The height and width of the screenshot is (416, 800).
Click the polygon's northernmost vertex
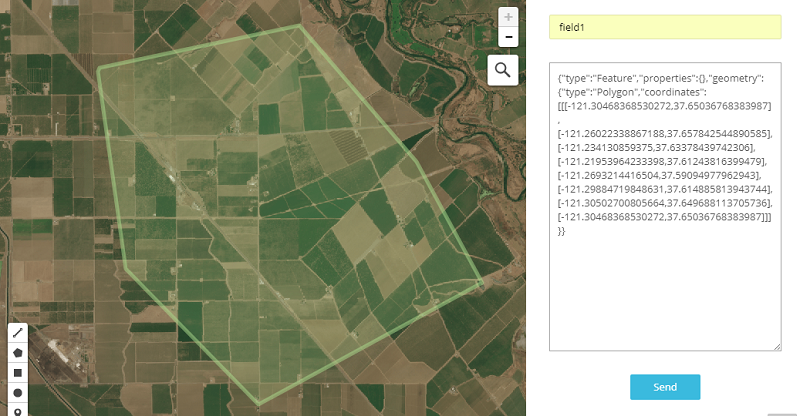pos(301,26)
